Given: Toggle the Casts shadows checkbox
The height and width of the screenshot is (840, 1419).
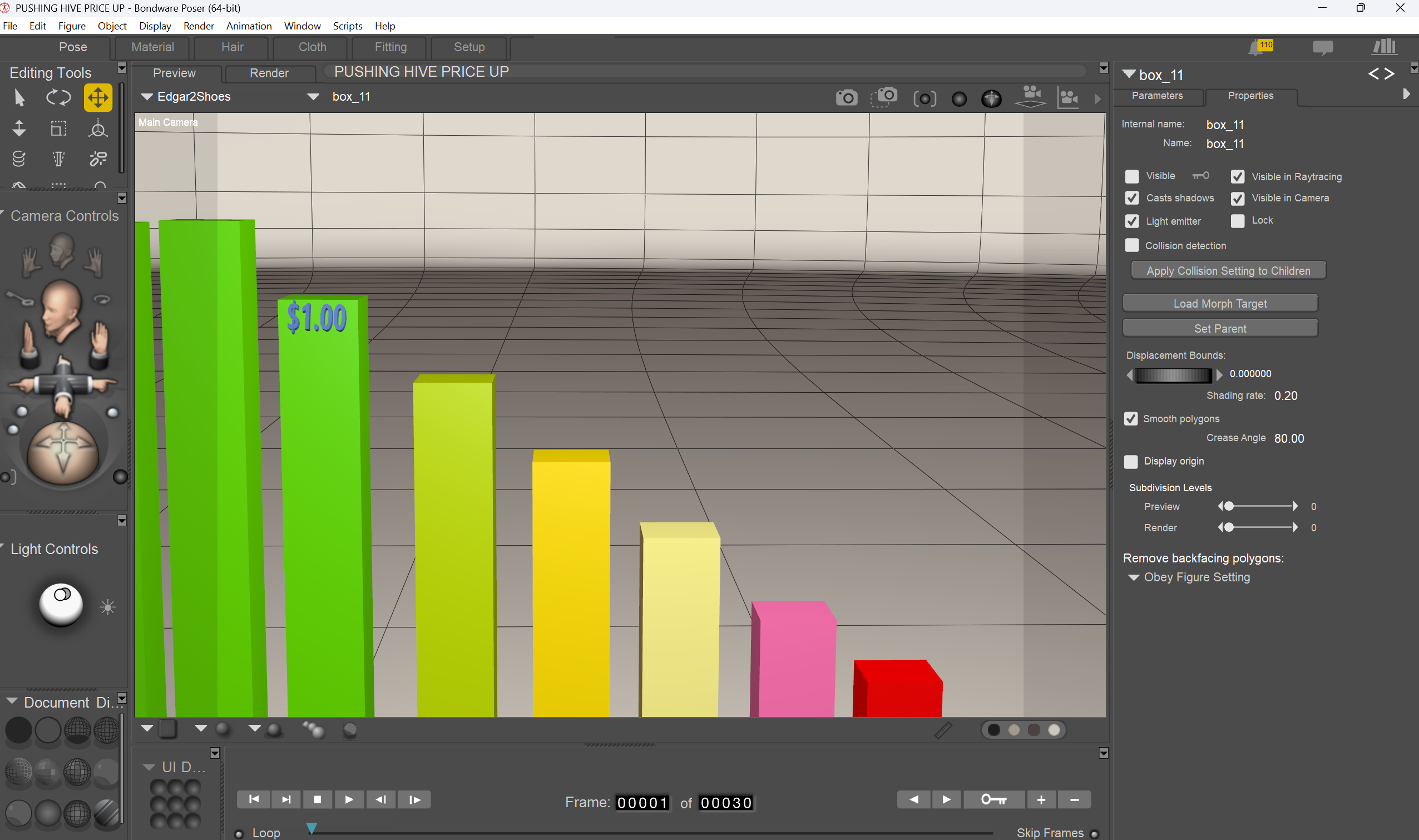Looking at the screenshot, I should 1131,198.
